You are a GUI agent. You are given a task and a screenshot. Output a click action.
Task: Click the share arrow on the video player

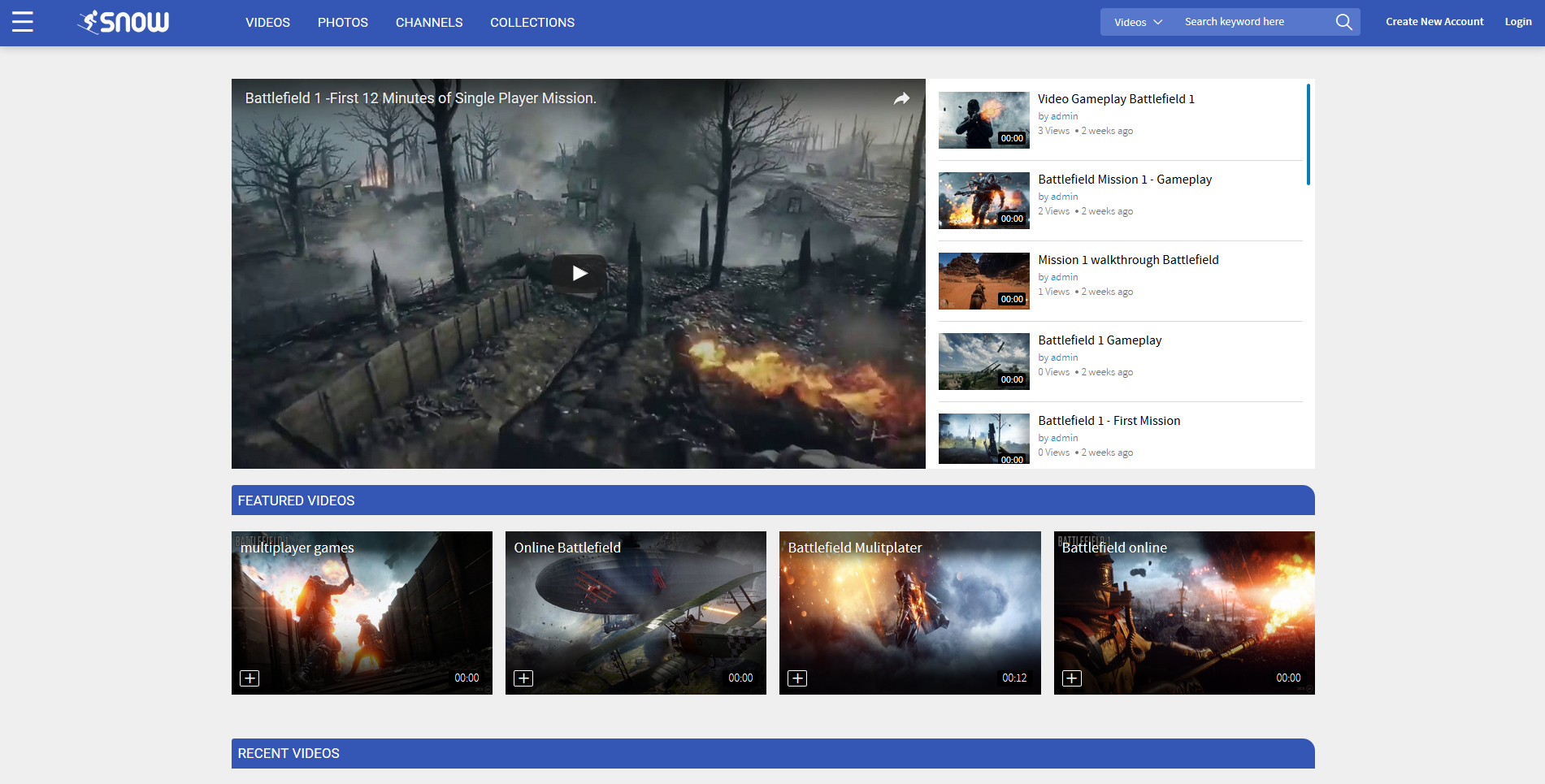tap(901, 98)
